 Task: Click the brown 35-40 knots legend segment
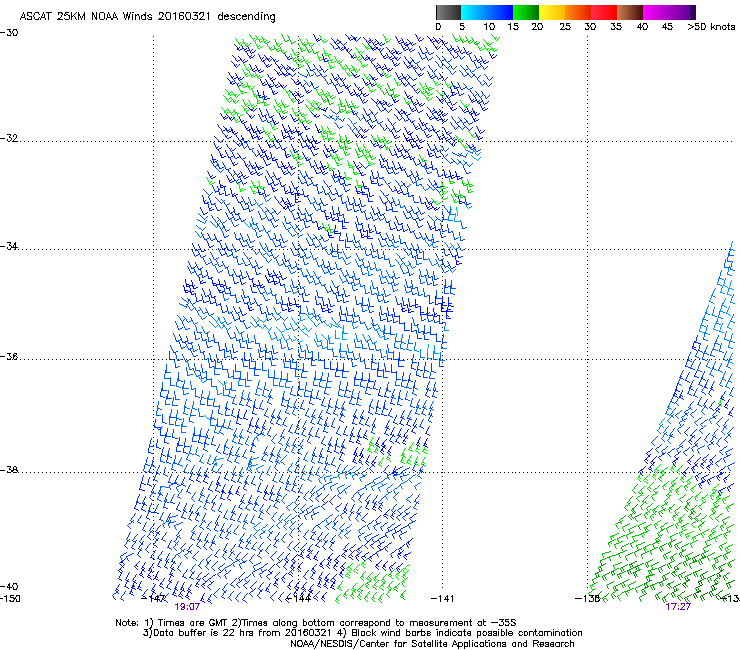630,12
